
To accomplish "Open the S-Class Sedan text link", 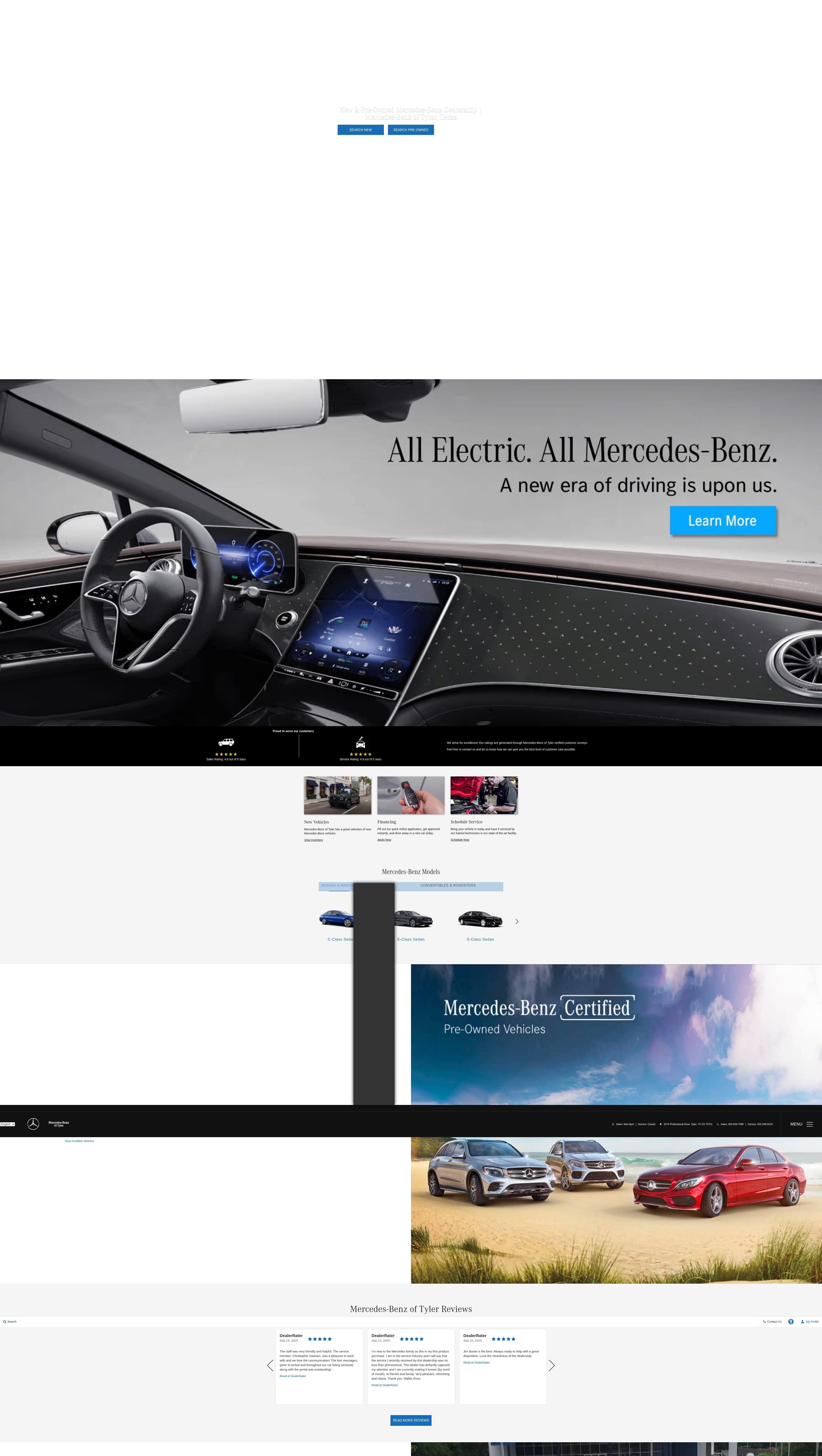I will pos(480,939).
